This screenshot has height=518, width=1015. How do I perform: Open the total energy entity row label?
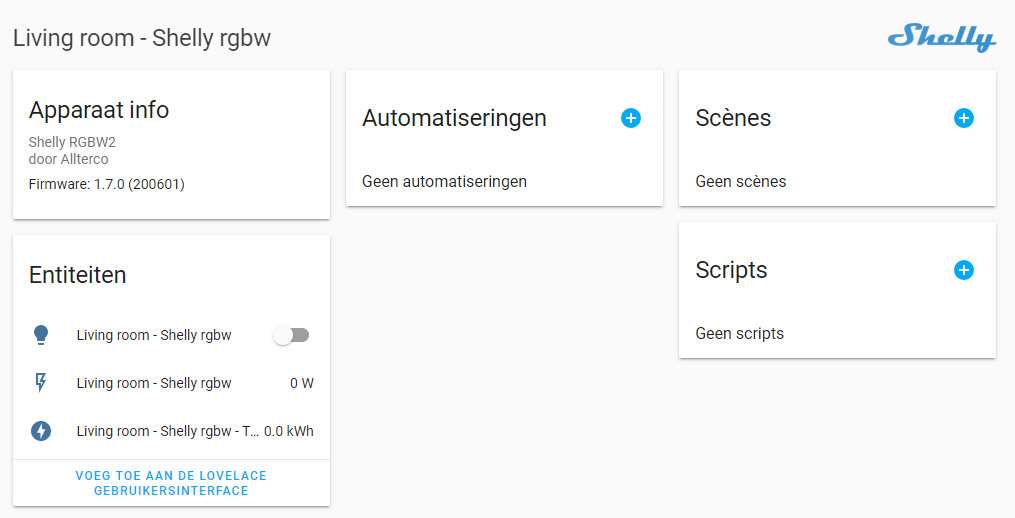pos(167,431)
